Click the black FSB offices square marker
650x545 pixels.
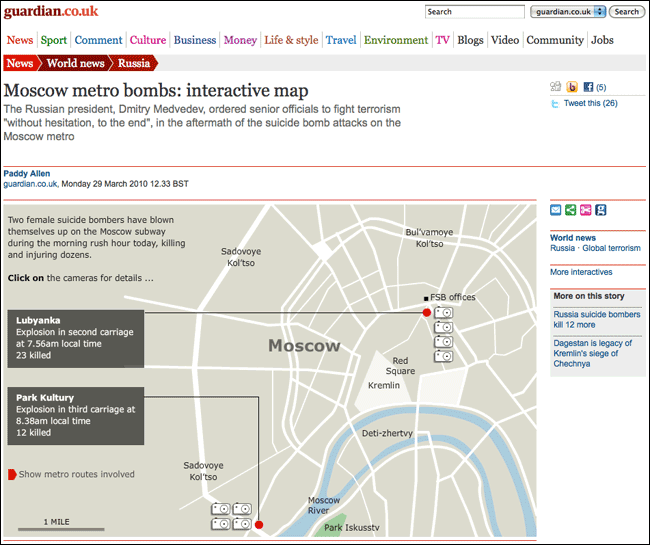pyautogui.click(x=426, y=298)
